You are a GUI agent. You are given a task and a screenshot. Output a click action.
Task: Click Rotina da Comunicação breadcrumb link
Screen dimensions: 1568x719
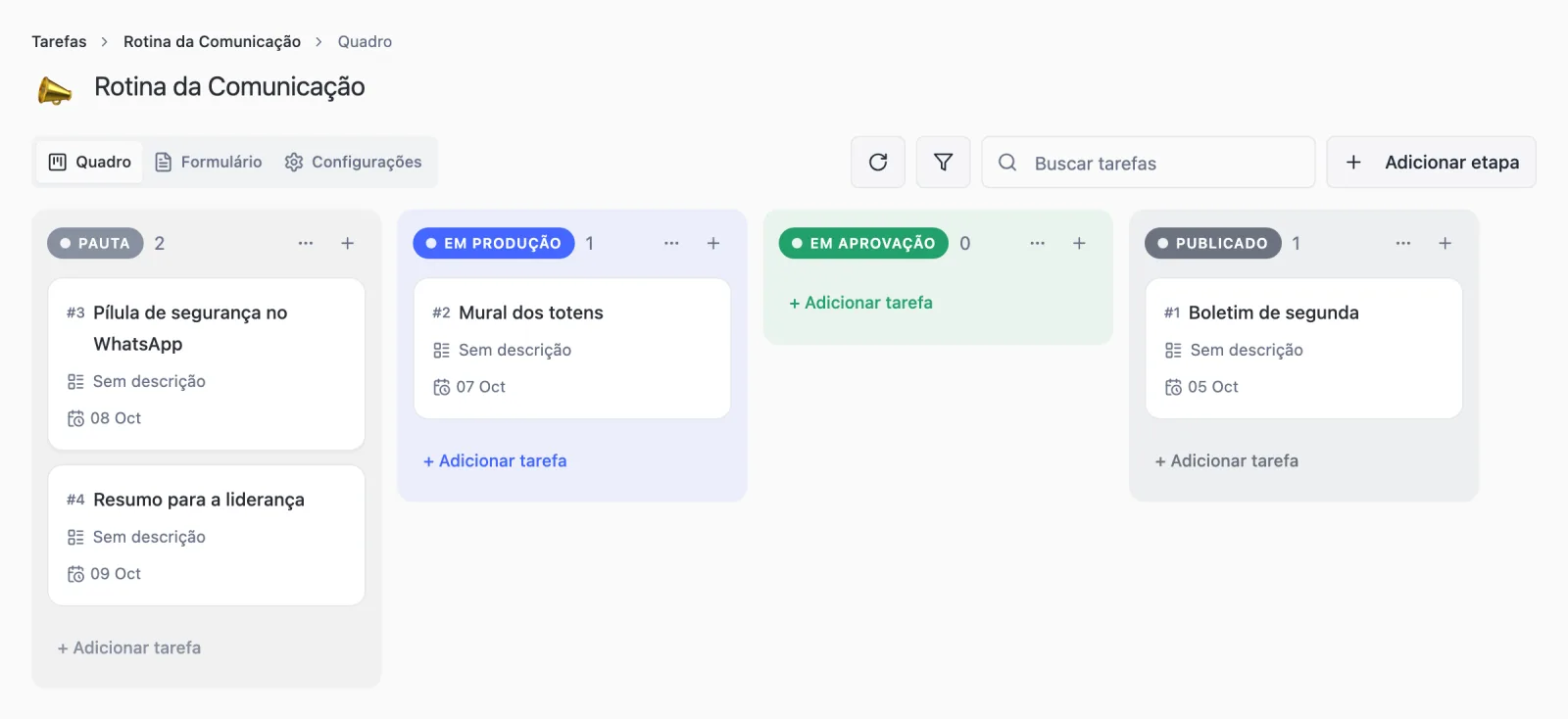pyautogui.click(x=212, y=41)
